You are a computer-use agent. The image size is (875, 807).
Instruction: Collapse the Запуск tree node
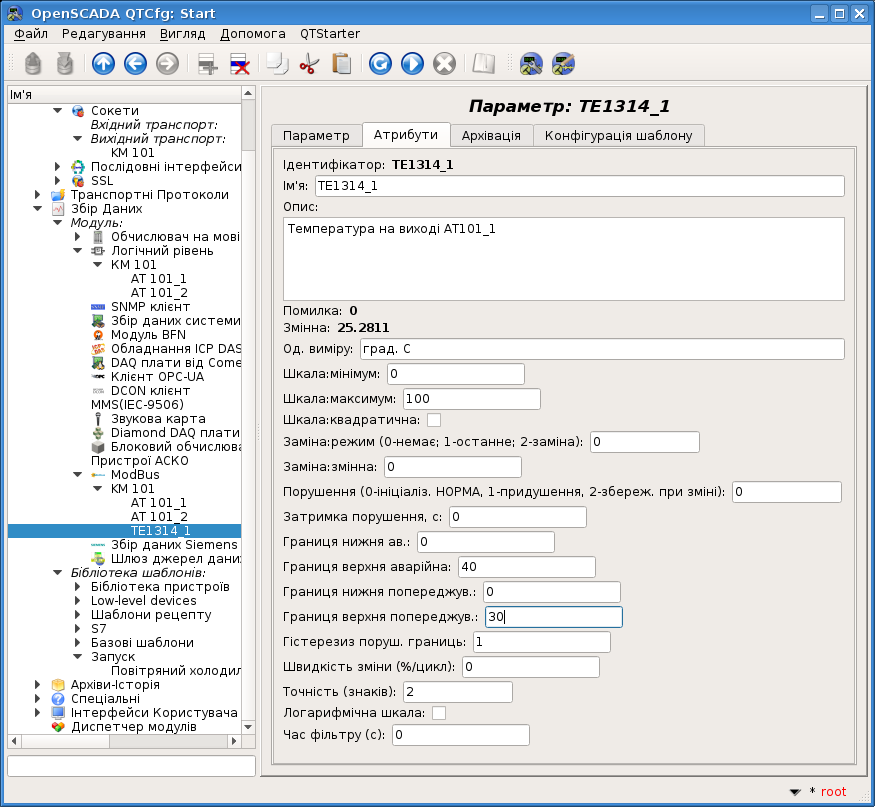click(x=78, y=657)
